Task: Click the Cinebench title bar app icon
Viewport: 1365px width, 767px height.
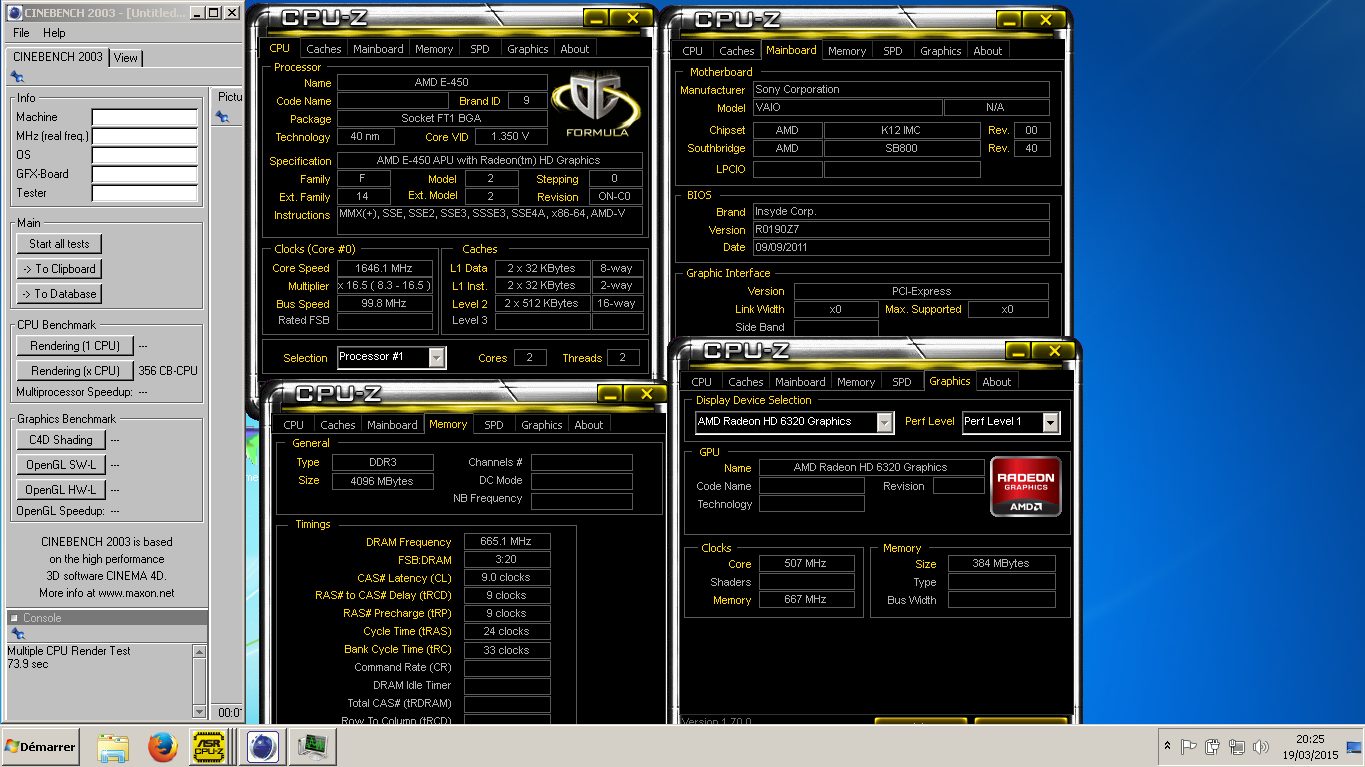Action: [15, 13]
